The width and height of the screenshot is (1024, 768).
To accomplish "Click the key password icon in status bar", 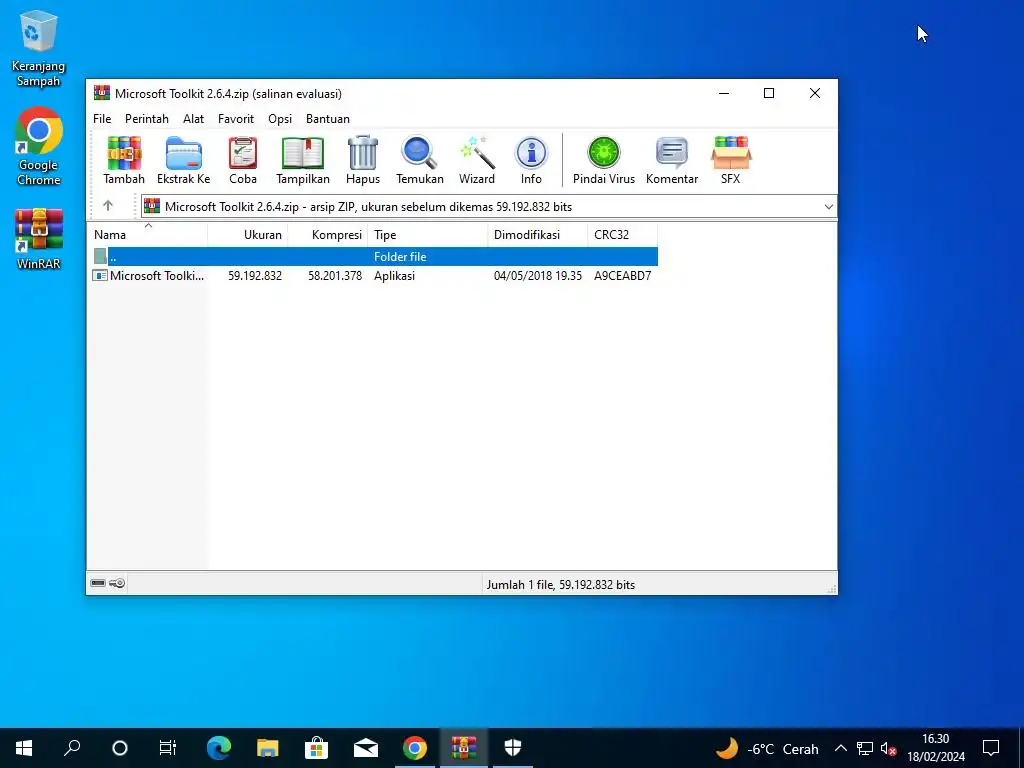I will point(117,583).
